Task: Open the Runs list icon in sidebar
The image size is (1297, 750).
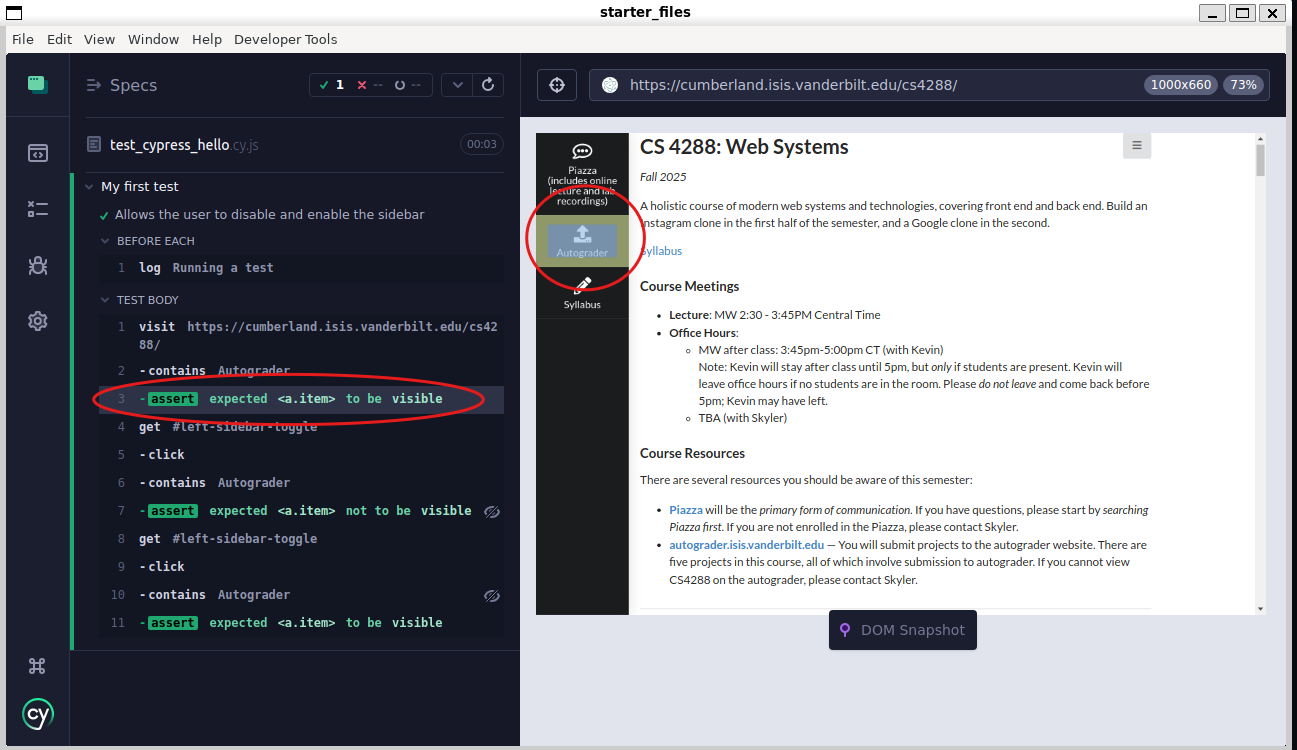Action: (37, 209)
